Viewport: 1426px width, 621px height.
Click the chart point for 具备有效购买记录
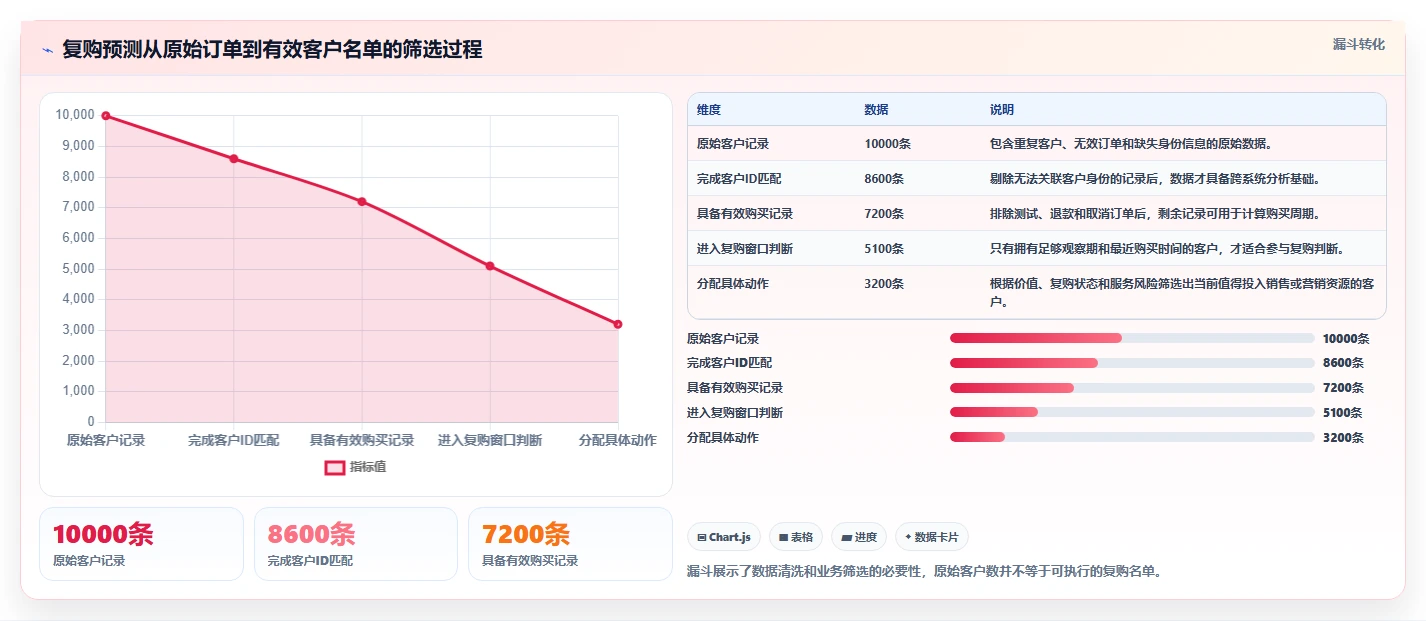pyautogui.click(x=362, y=201)
